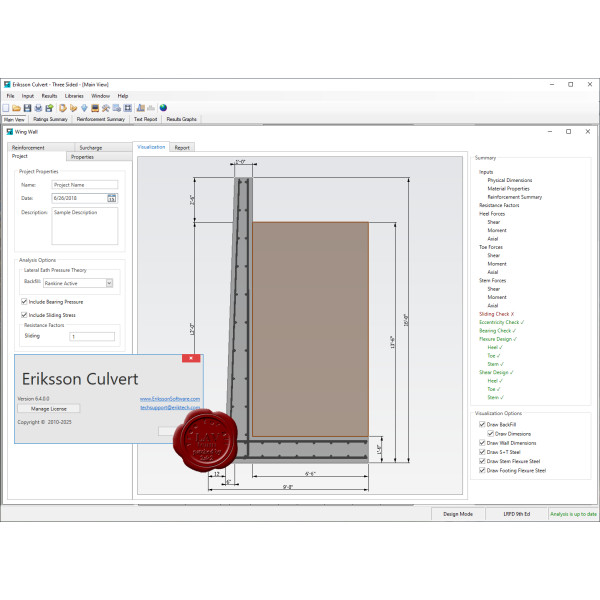This screenshot has width=600, height=600.
Task: Select Toe Forces in Summary tree
Action: [491, 247]
